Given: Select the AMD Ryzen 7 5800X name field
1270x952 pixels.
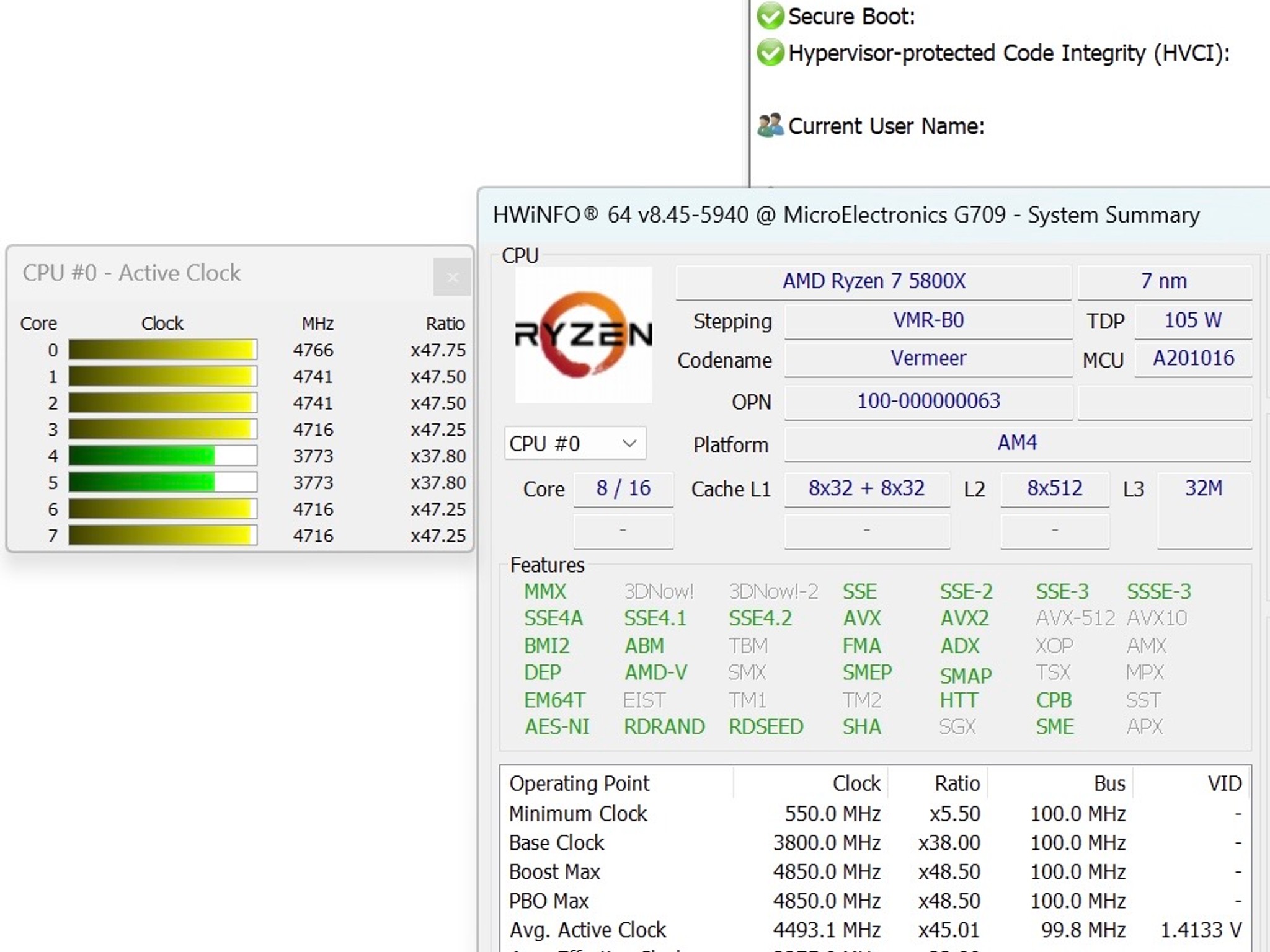Looking at the screenshot, I should (x=874, y=281).
